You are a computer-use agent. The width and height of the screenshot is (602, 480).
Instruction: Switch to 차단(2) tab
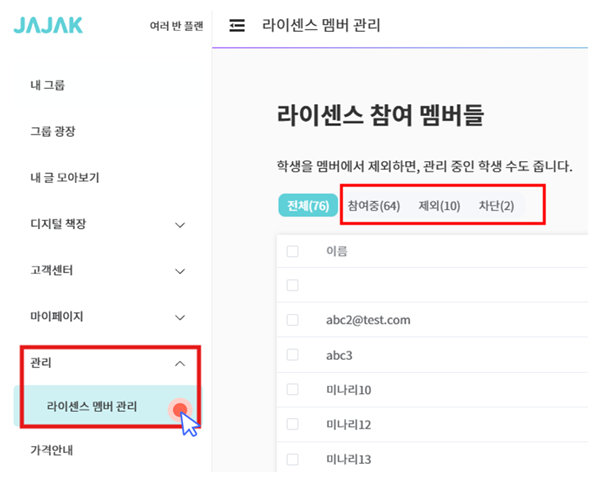pyautogui.click(x=496, y=206)
